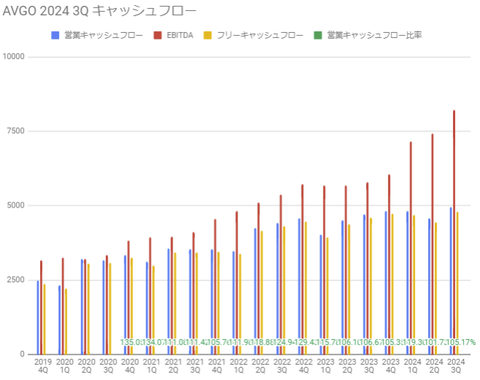This screenshot has height=380, width=480.
Task: Click the blue operating cash flow bar for 2023 1Q
Action: [x=321, y=294]
